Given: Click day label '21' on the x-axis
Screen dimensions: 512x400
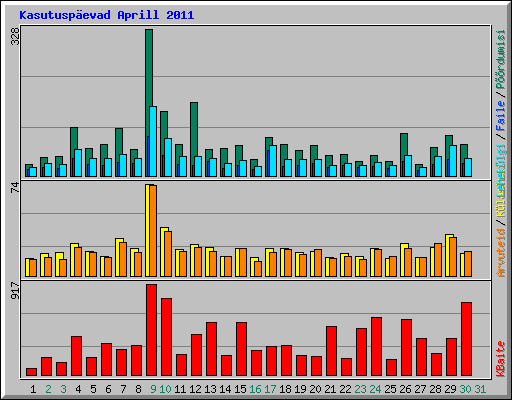Looking at the screenshot, I should click(x=330, y=389).
